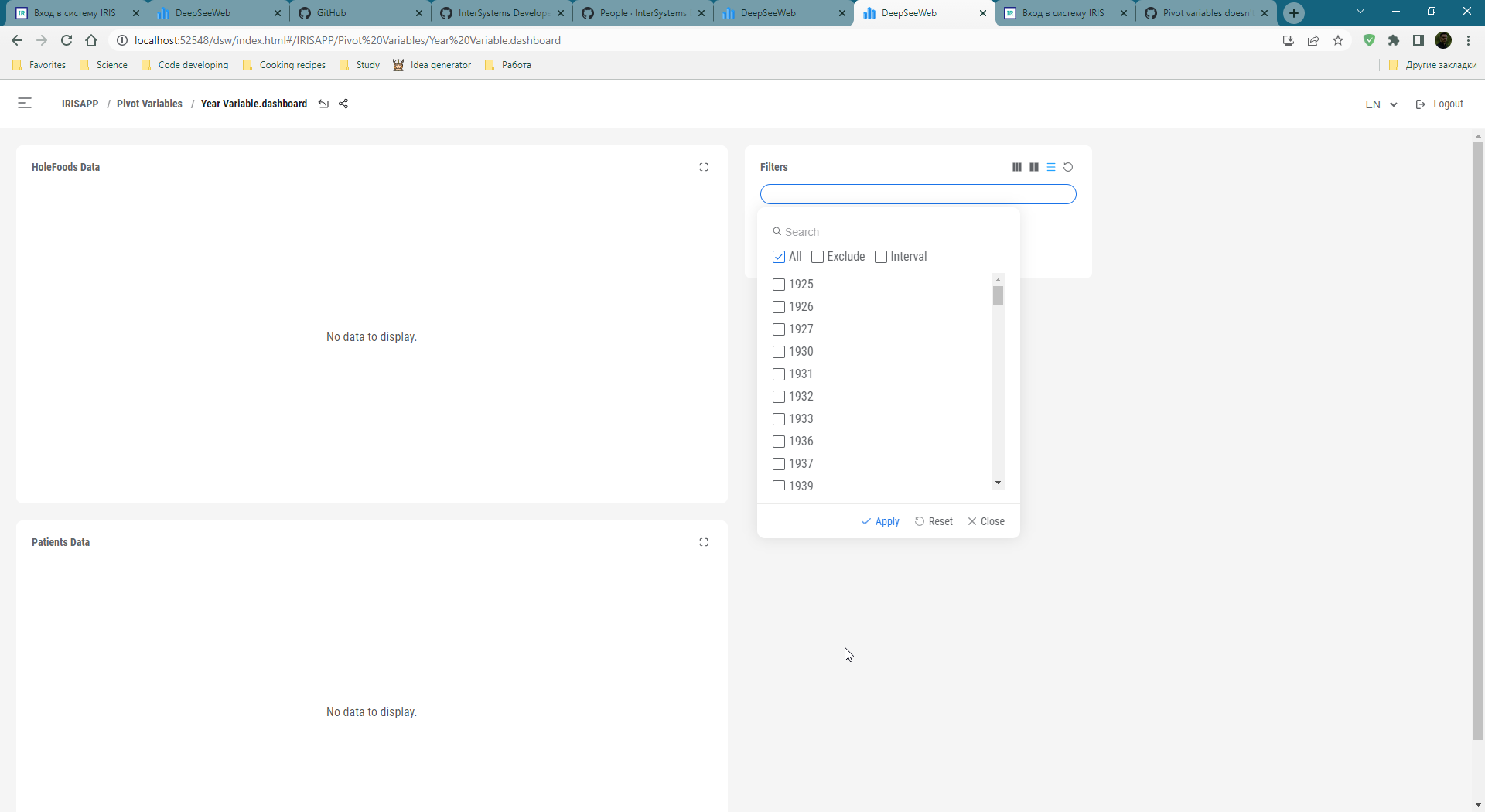Viewport: 1485px width, 812px height.
Task: Select the list view icon in Filters
Action: 1051,166
